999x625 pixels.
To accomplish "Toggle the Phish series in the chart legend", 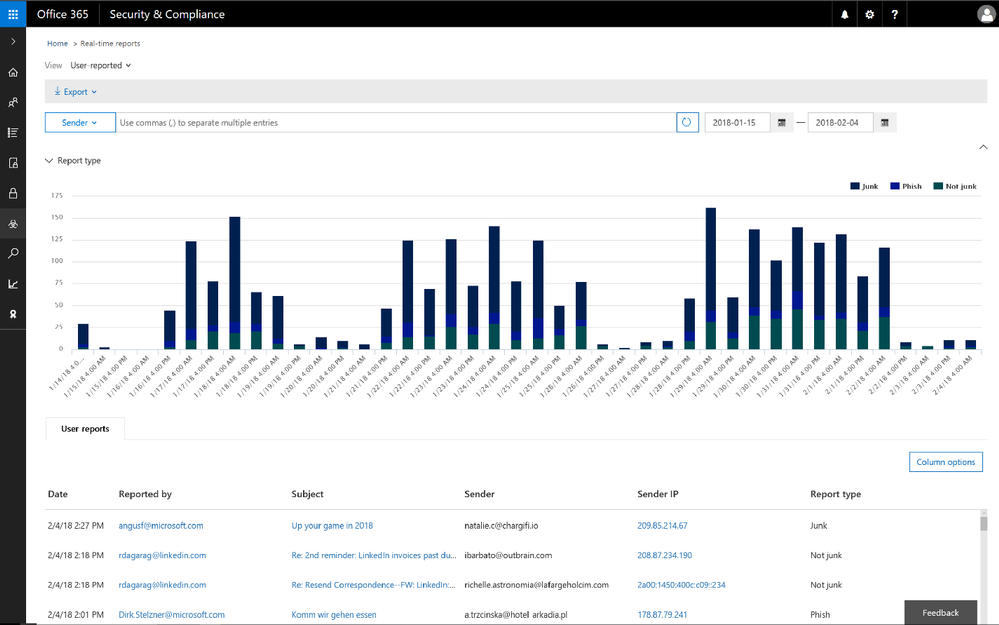I will point(906,186).
